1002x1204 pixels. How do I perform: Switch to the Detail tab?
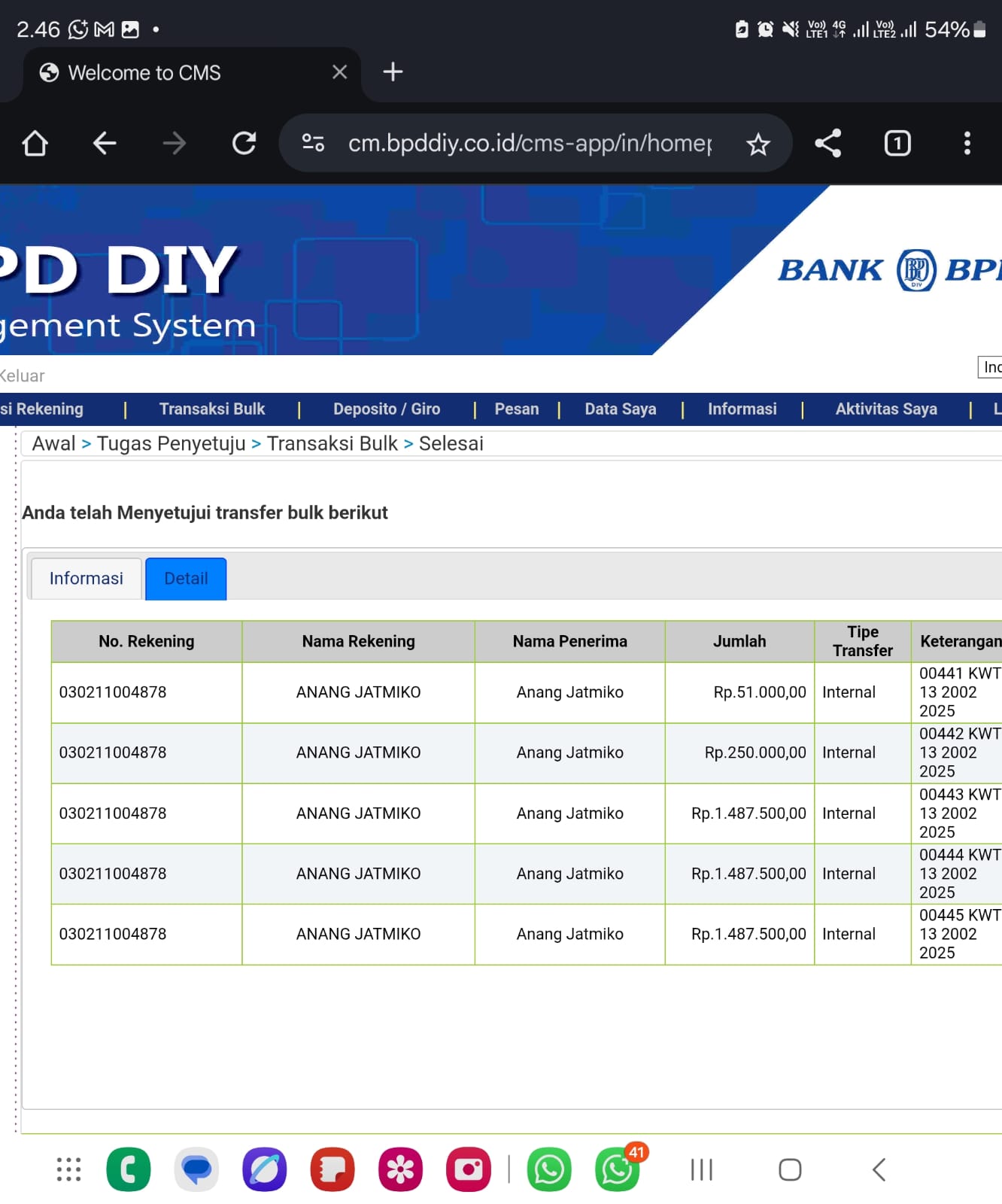(186, 579)
